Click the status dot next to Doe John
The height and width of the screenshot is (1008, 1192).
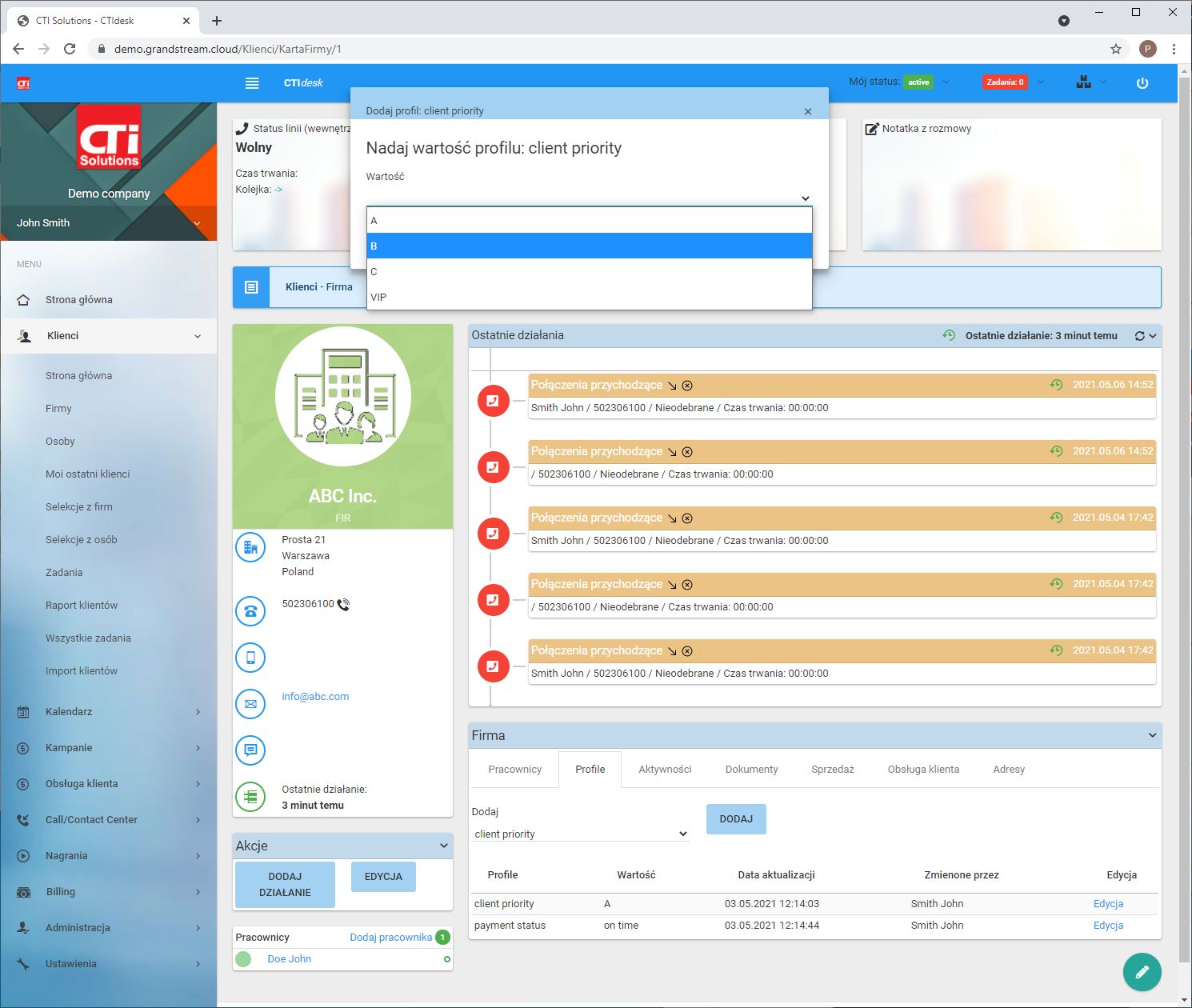click(x=447, y=959)
